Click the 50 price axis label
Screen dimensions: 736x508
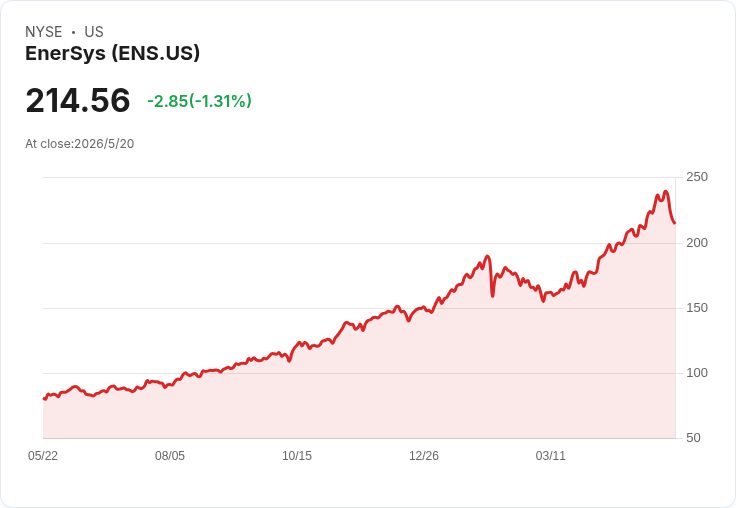point(693,438)
